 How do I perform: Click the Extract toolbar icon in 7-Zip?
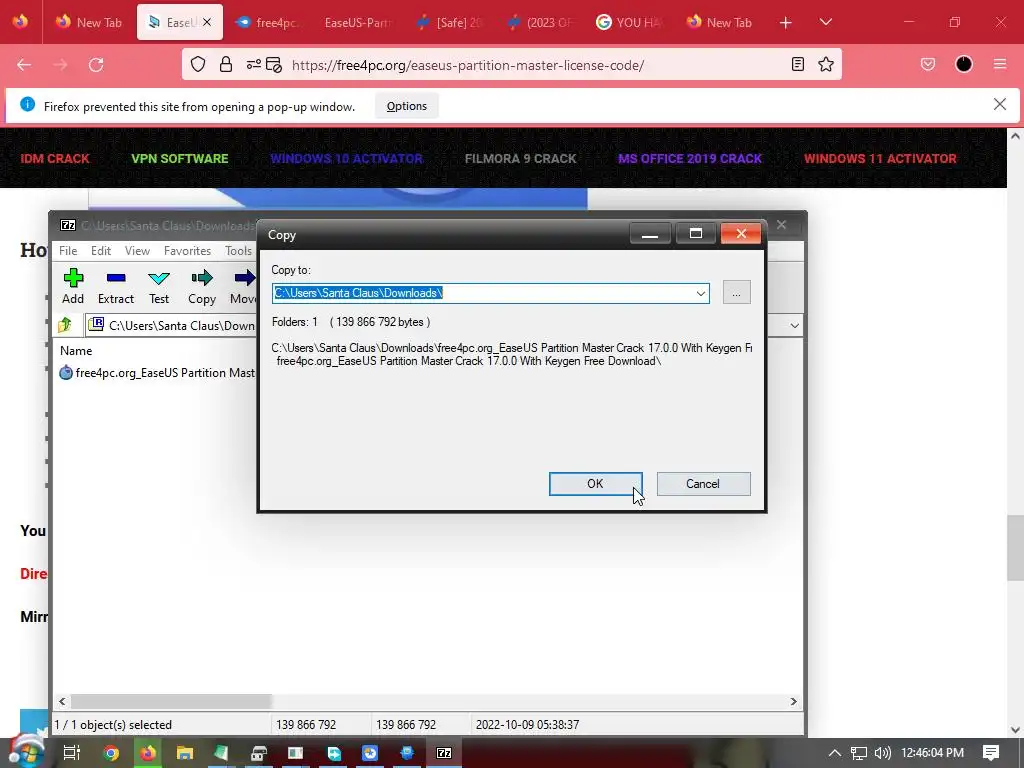point(116,286)
